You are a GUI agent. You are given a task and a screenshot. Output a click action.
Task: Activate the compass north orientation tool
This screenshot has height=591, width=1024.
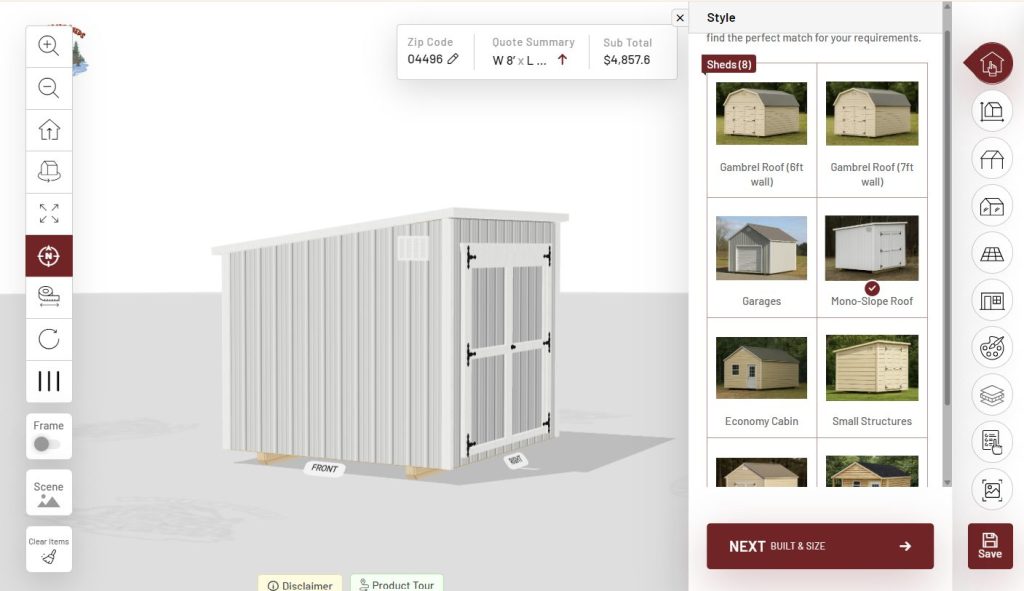coord(49,256)
